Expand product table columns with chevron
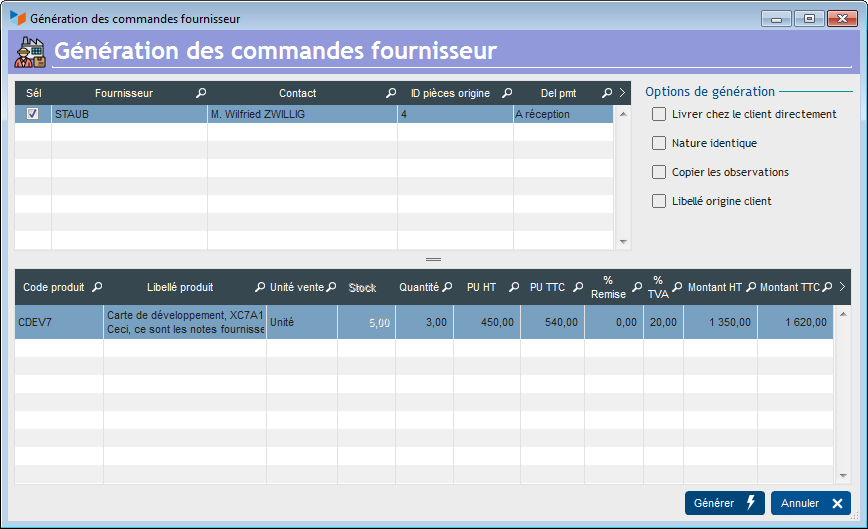The image size is (868, 529). click(842, 287)
